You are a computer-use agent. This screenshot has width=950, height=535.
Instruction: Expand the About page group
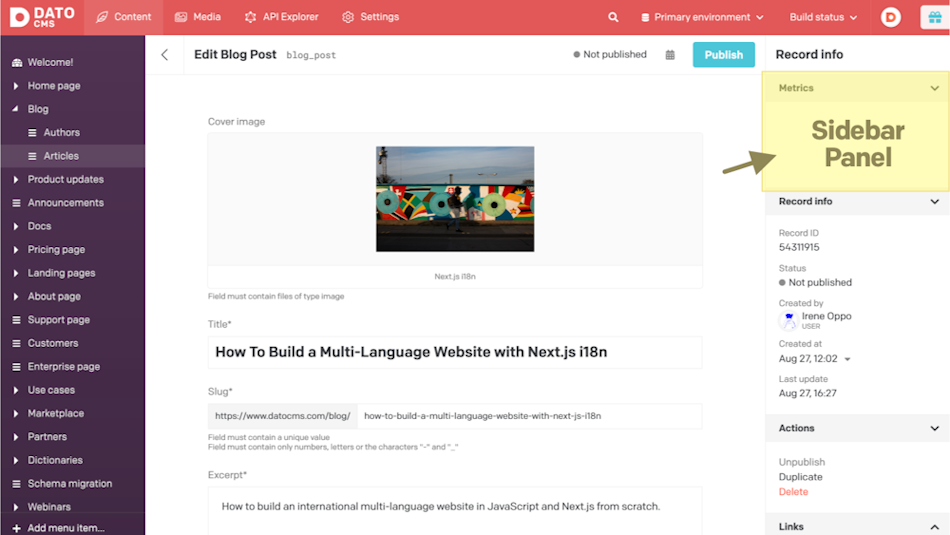[16, 296]
